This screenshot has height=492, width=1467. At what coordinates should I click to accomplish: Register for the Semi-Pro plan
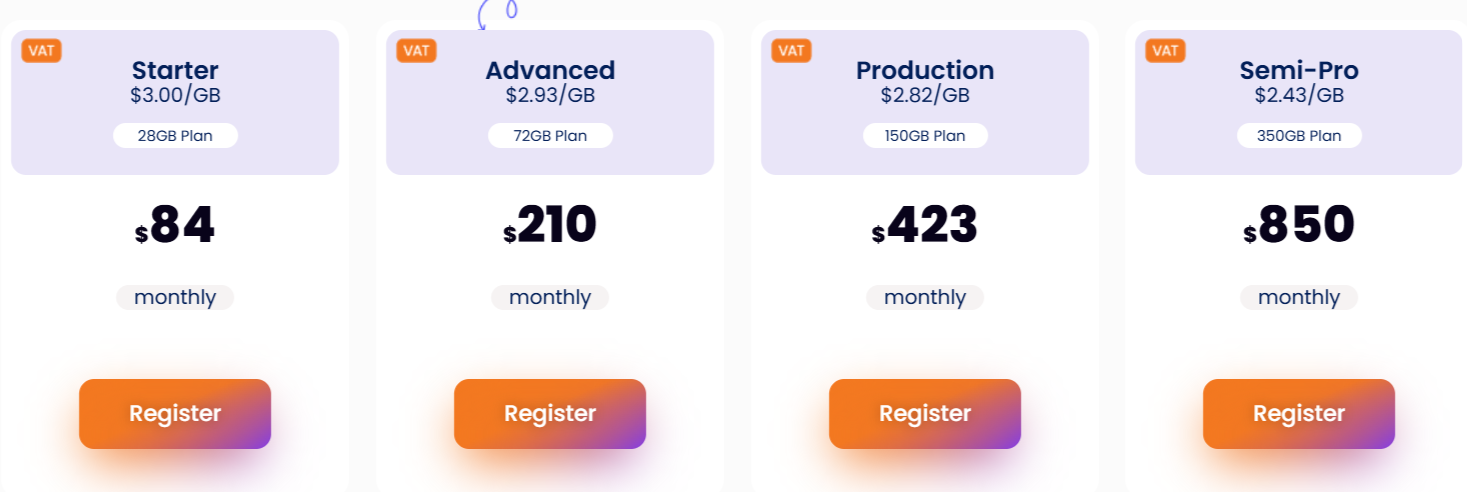[1299, 414]
